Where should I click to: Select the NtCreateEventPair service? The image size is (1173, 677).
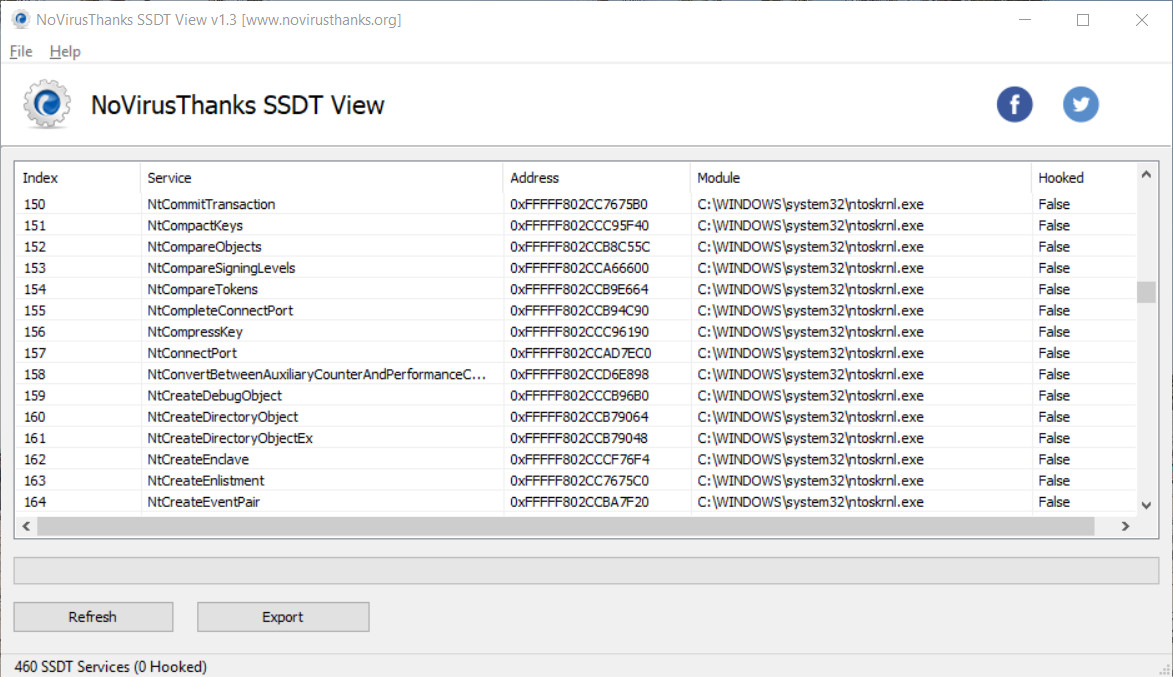point(203,502)
